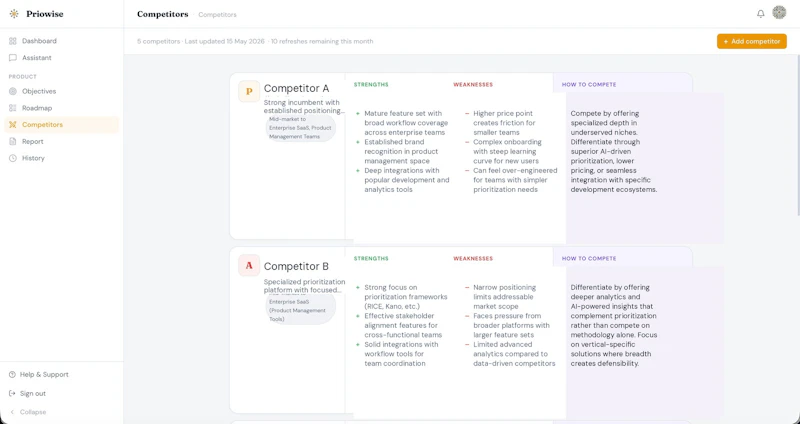Click the Priowise sun logo icon
This screenshot has height=424, width=800.
(x=14, y=14)
